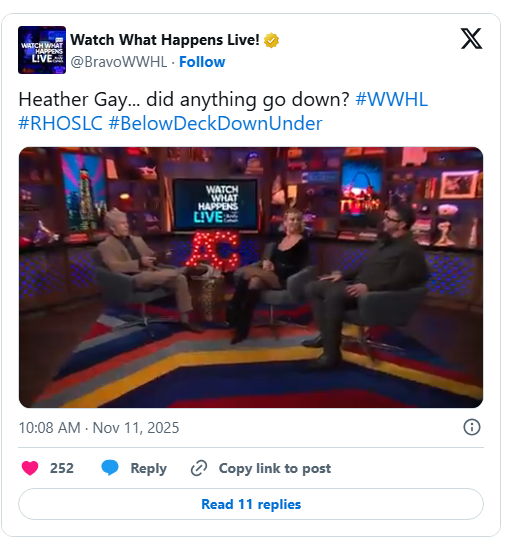Open the post info circle icon
The image size is (517, 540).
pyautogui.click(x=472, y=427)
